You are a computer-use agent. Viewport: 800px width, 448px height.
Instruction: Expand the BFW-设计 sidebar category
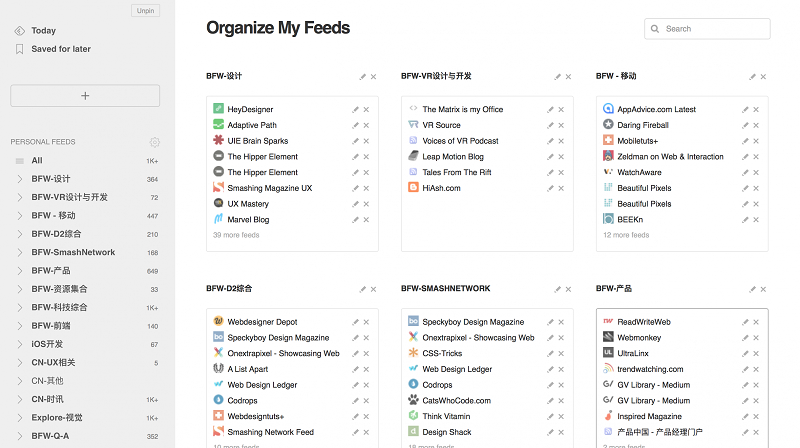coord(19,179)
